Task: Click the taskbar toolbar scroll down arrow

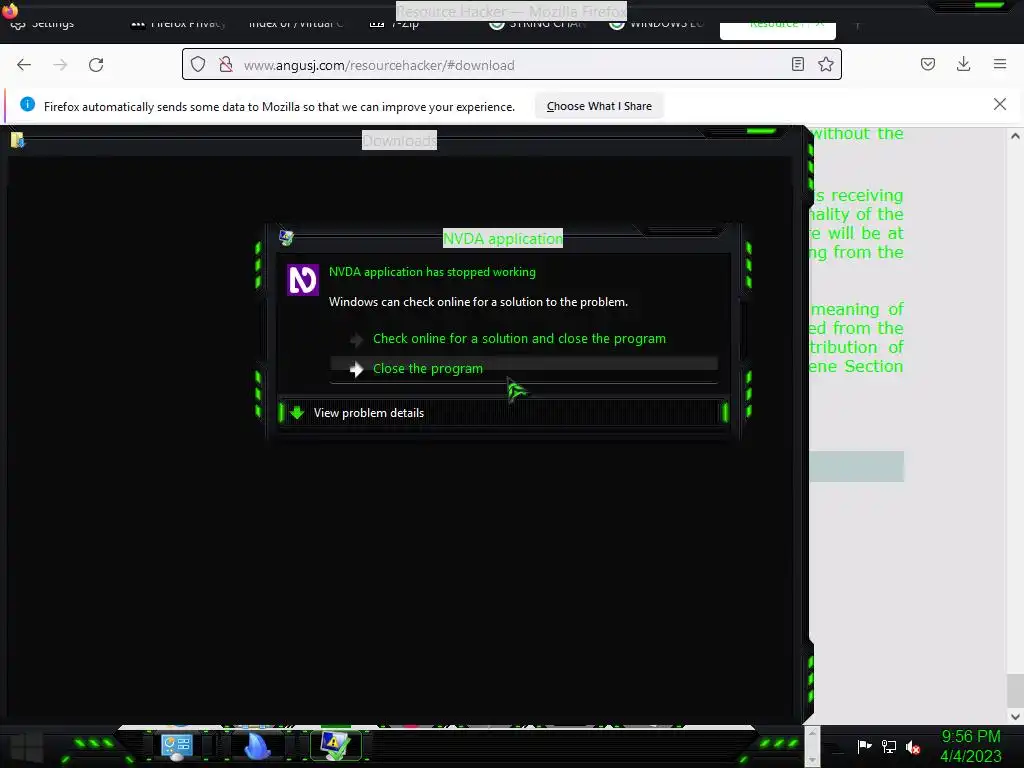Action: coord(812,758)
